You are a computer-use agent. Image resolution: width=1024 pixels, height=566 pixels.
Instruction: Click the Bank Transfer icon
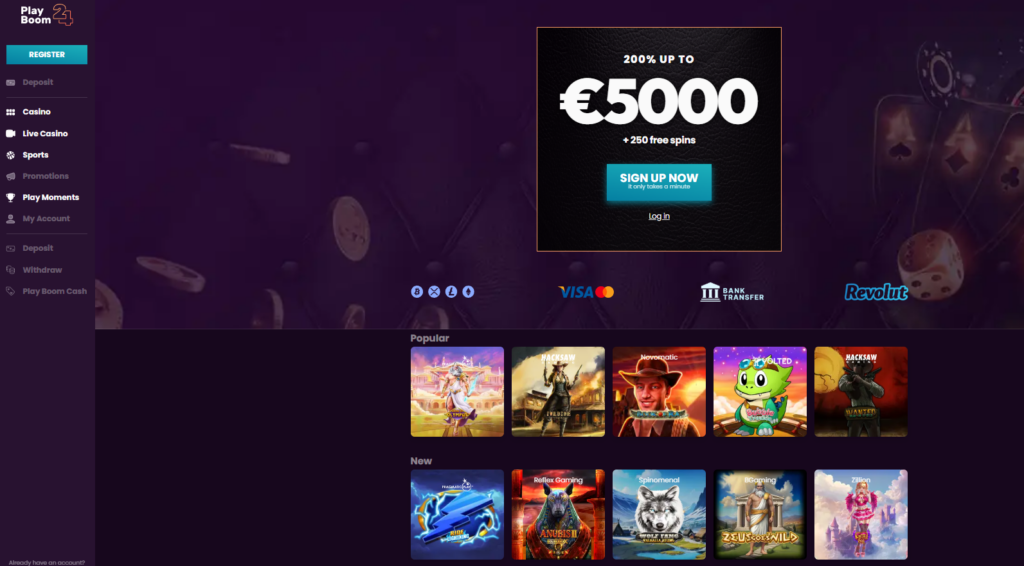tap(731, 292)
